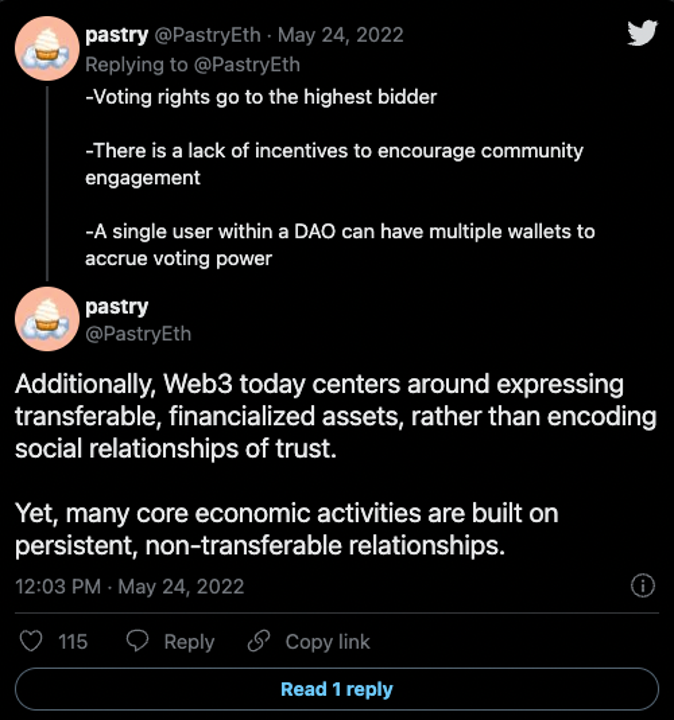Open the Twitter info circle icon

[x=645, y=586]
